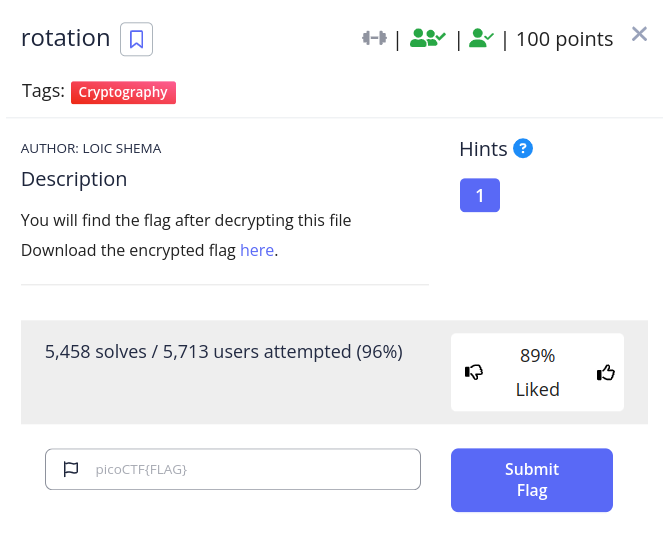This screenshot has width=671, height=537.
Task: Click the solves statistics text
Action: click(224, 352)
